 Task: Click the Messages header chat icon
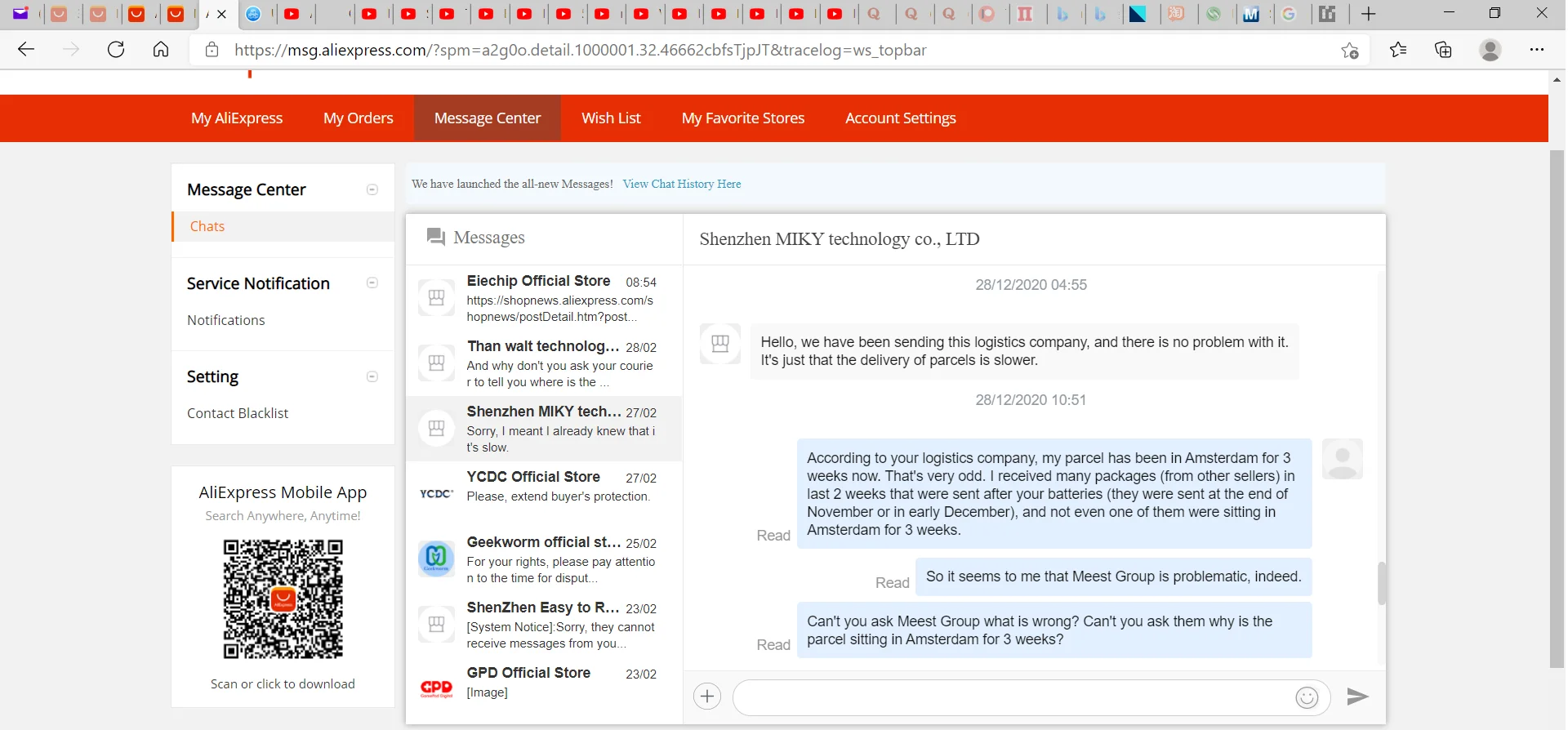click(436, 237)
